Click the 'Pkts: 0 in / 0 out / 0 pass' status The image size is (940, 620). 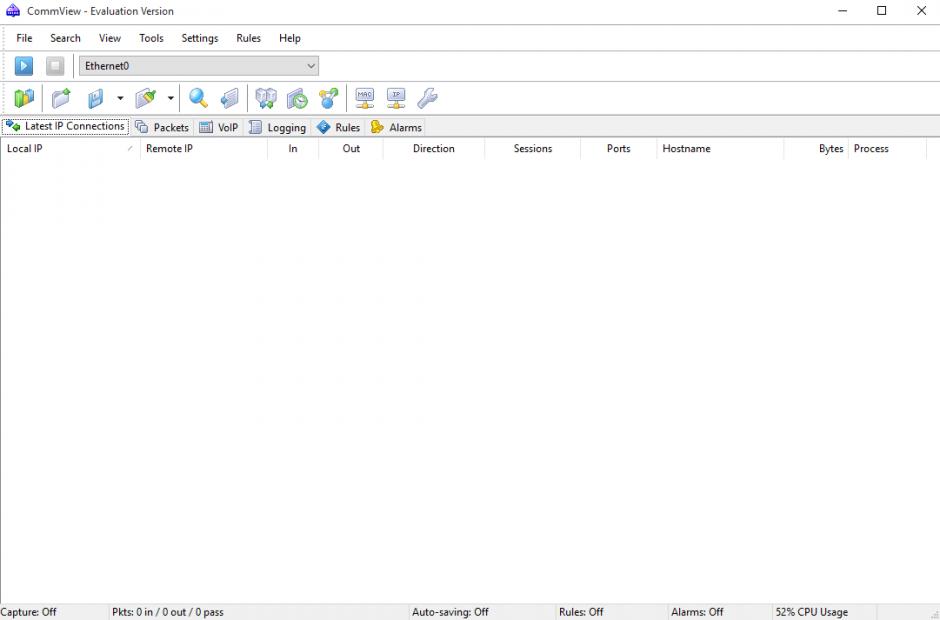[x=168, y=612]
